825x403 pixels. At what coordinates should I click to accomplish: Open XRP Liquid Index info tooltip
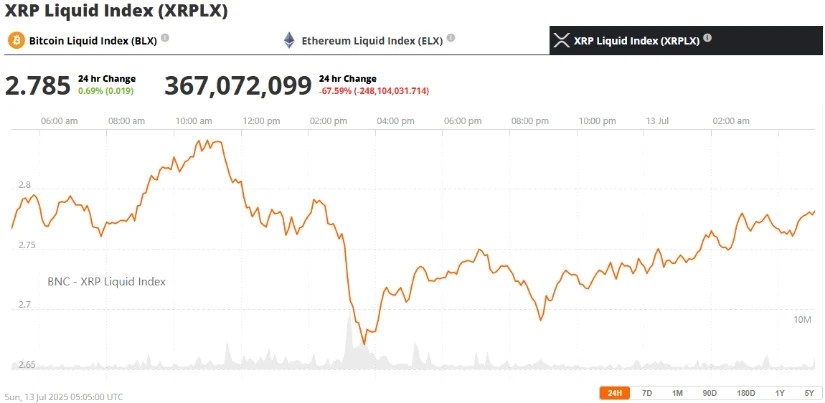click(708, 38)
